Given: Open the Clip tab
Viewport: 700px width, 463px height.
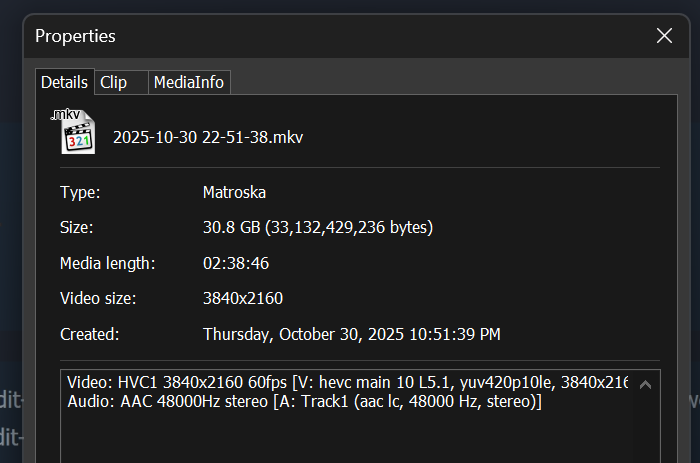Looking at the screenshot, I should (x=113, y=83).
